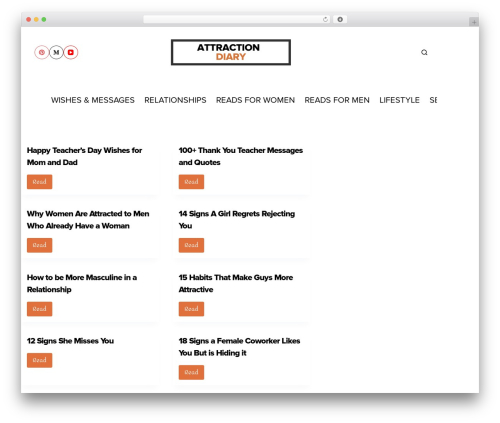500x423 pixels.
Task: Open 18 Signs a Female Coworker article
Action: tap(239, 347)
